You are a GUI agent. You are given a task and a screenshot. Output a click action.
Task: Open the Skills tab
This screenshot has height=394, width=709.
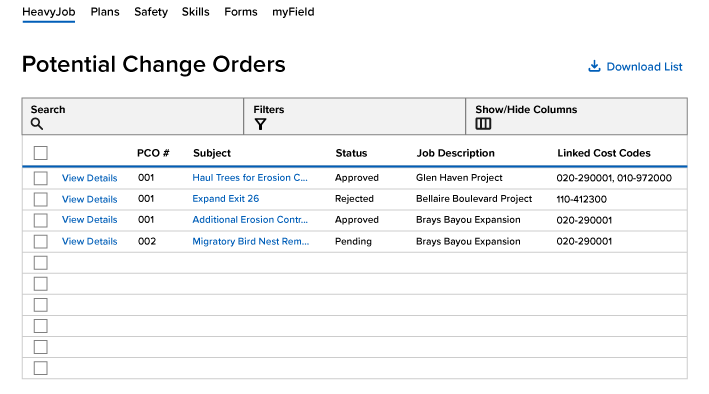point(195,12)
